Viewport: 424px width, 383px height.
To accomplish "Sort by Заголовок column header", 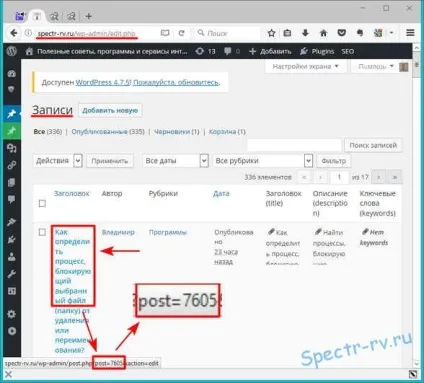I will pyautogui.click(x=72, y=193).
